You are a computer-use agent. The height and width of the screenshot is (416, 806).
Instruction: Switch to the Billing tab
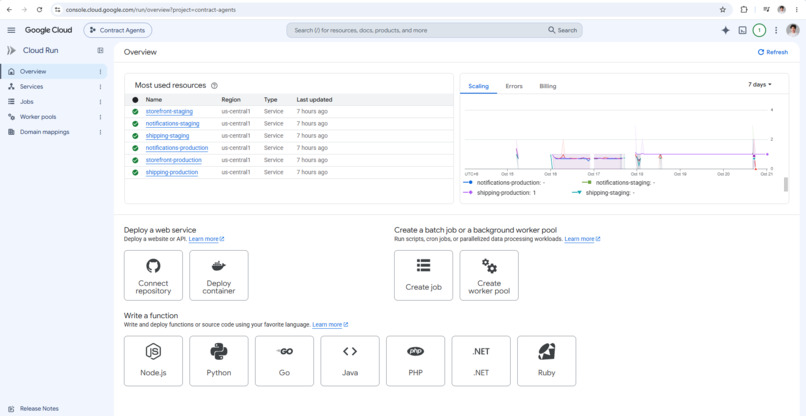(548, 86)
